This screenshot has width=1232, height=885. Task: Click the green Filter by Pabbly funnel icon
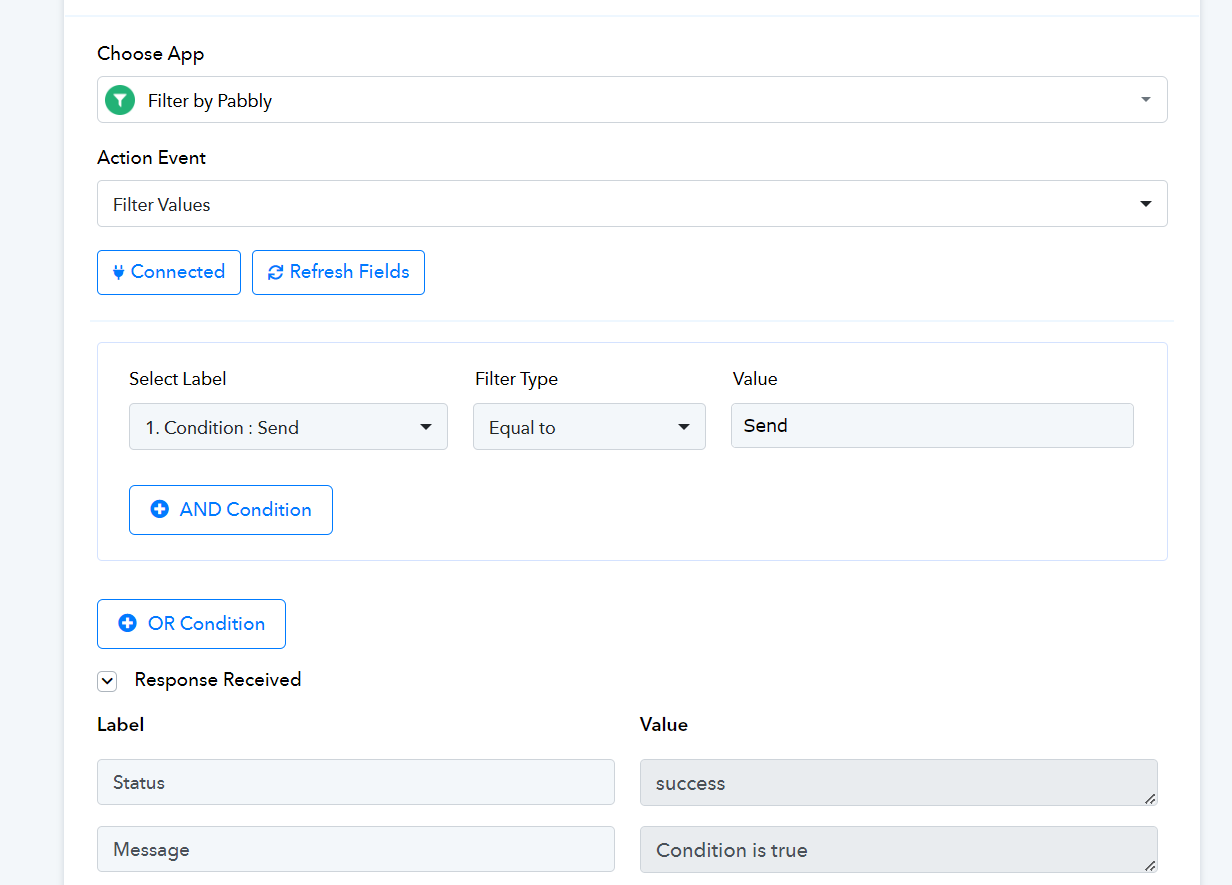pyautogui.click(x=120, y=100)
